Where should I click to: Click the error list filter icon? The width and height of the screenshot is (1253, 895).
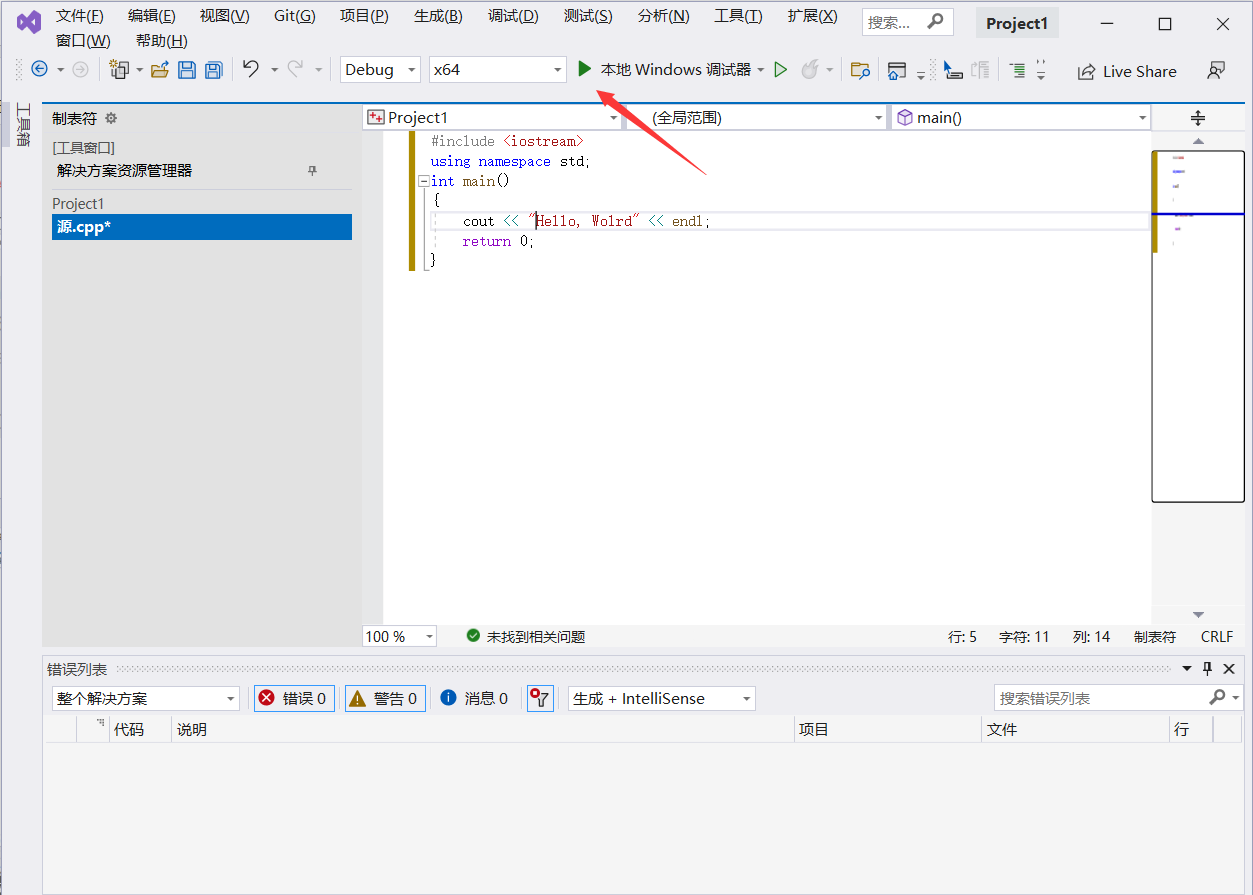point(540,698)
